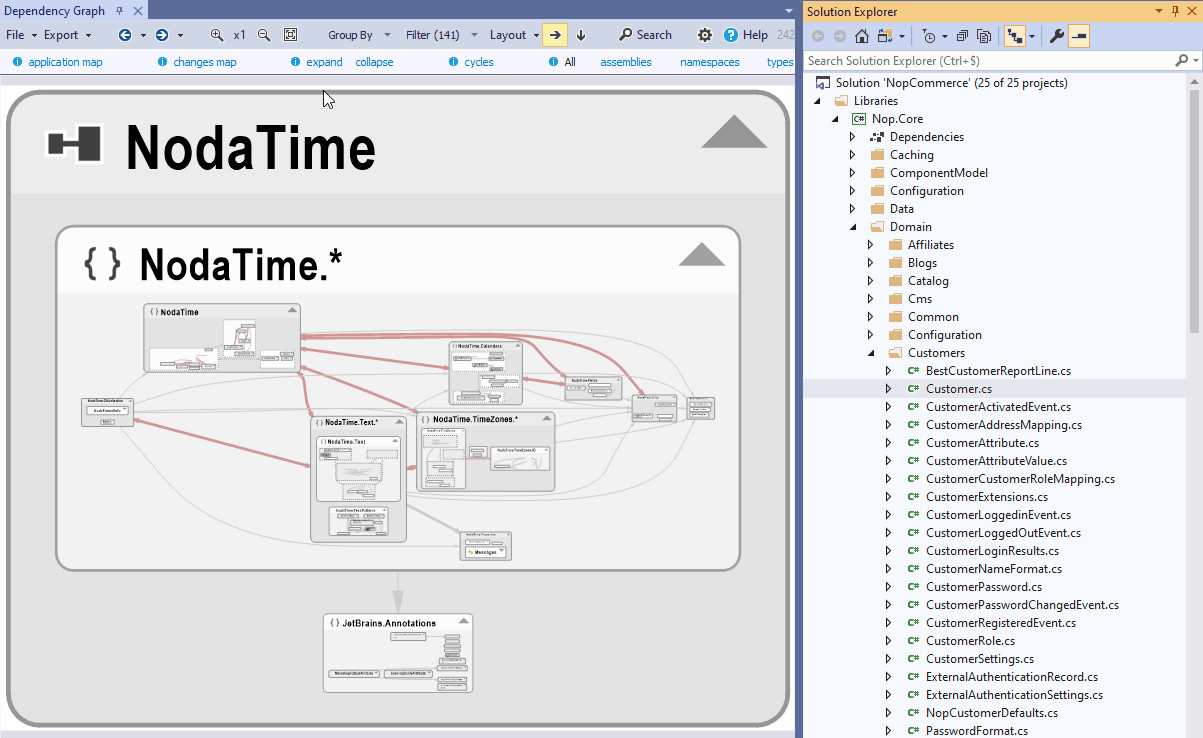The image size is (1203, 738).
Task: Close the Dependency Graph tab
Action: click(x=137, y=10)
